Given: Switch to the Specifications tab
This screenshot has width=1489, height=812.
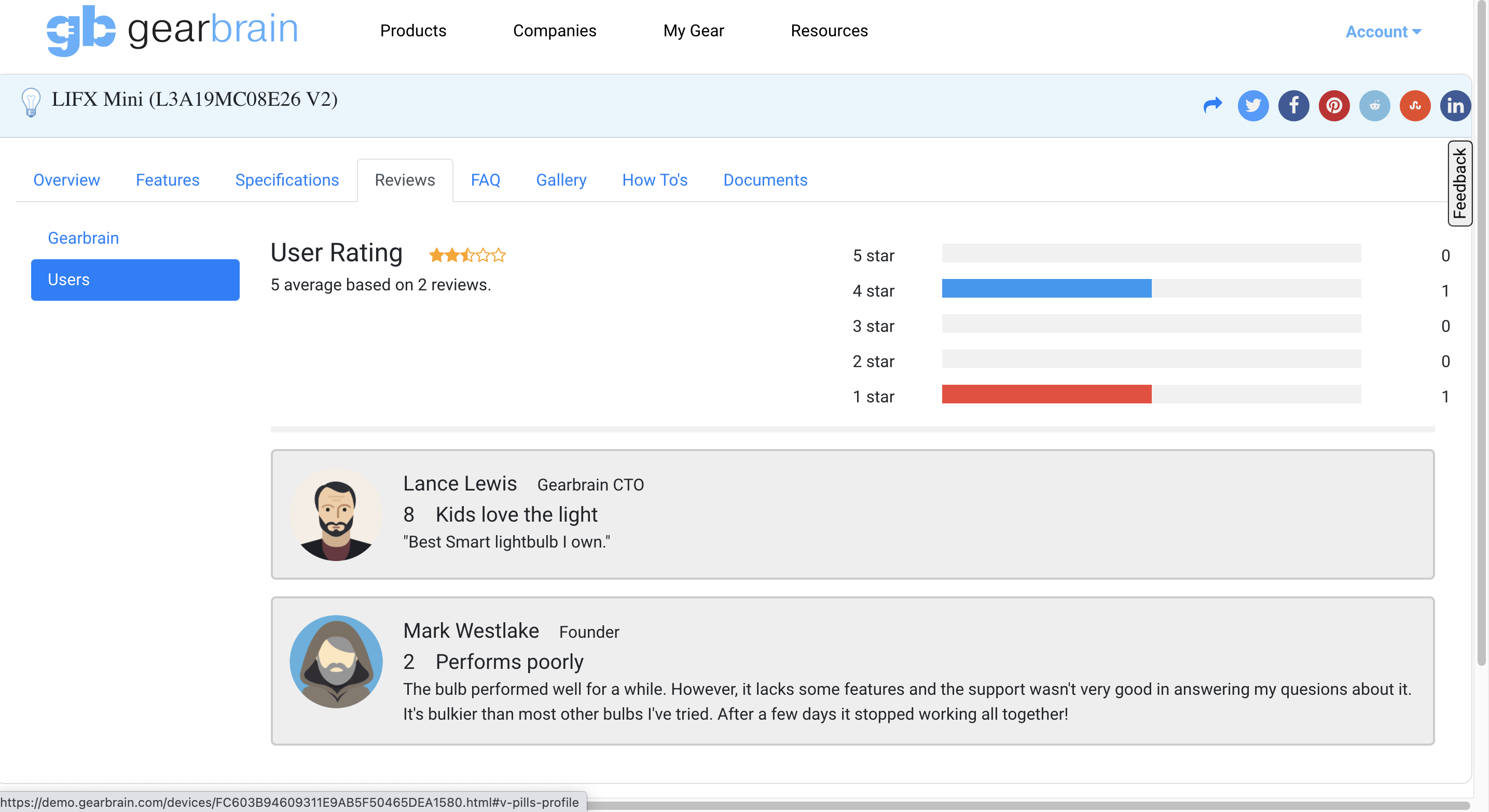Looking at the screenshot, I should click(x=287, y=180).
